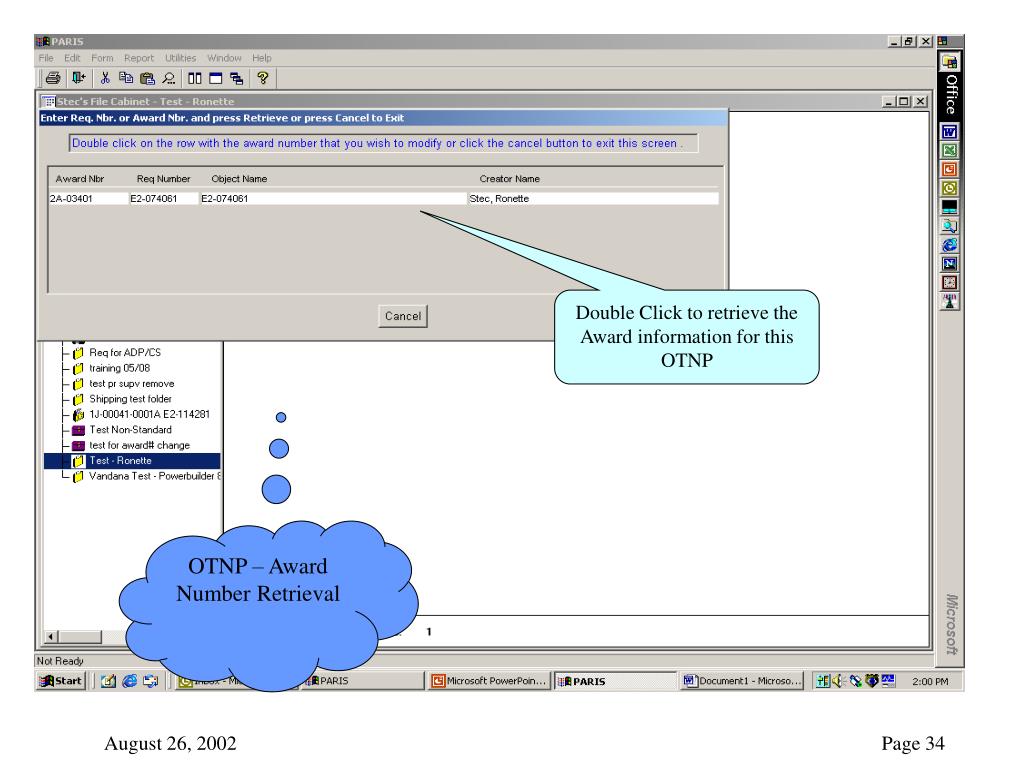Click the tree pane left scroll arrow
The image size is (1024, 768).
(51, 636)
